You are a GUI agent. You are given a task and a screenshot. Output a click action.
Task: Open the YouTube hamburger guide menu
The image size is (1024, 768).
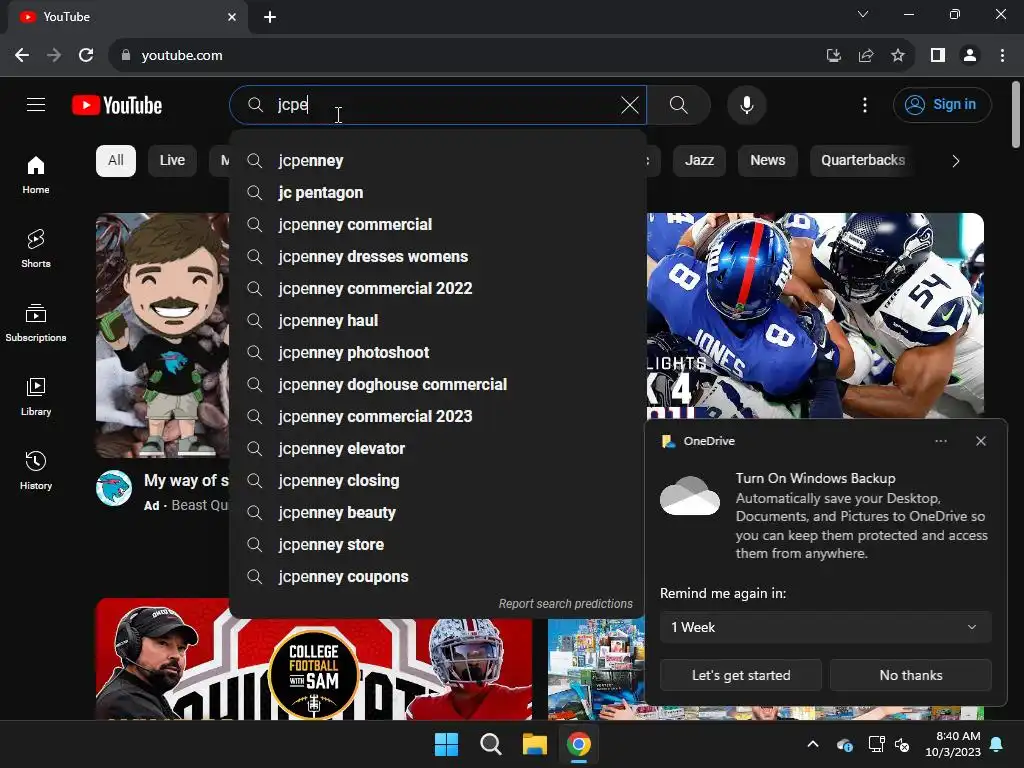tap(36, 104)
